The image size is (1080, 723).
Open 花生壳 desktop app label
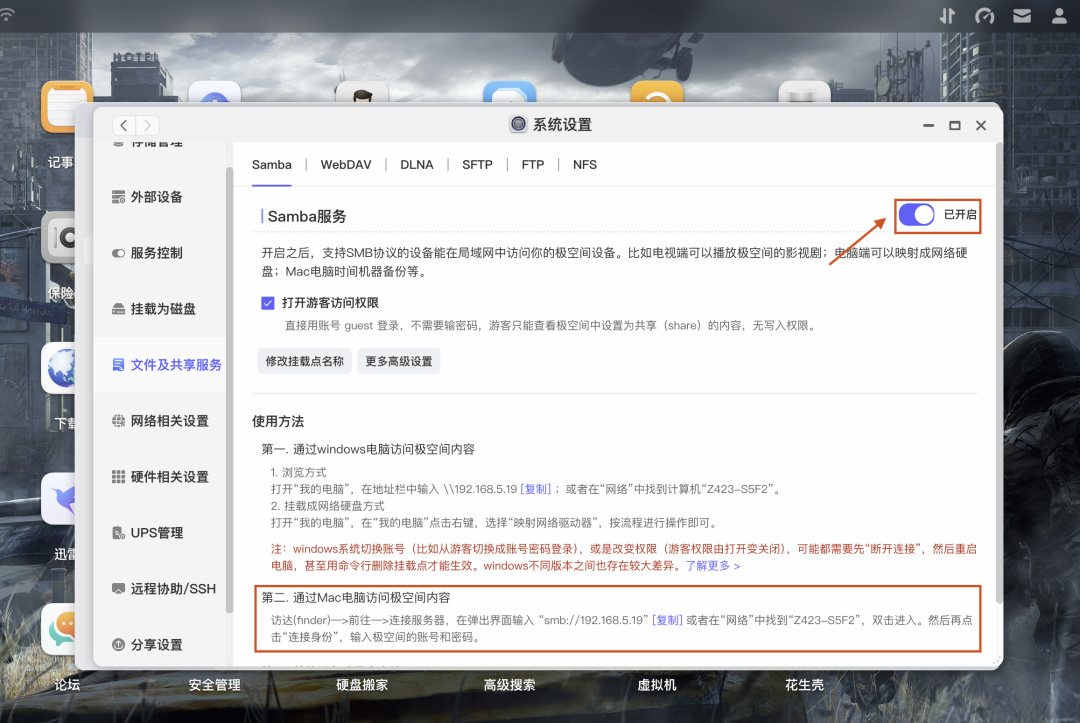804,685
